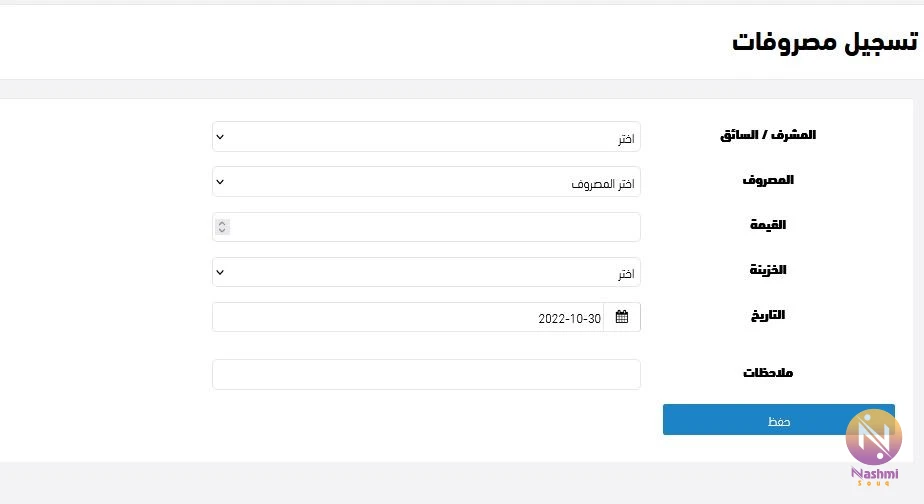Decrease القيمة using the stepper down arrow
The image size is (924, 504).
coord(222,230)
